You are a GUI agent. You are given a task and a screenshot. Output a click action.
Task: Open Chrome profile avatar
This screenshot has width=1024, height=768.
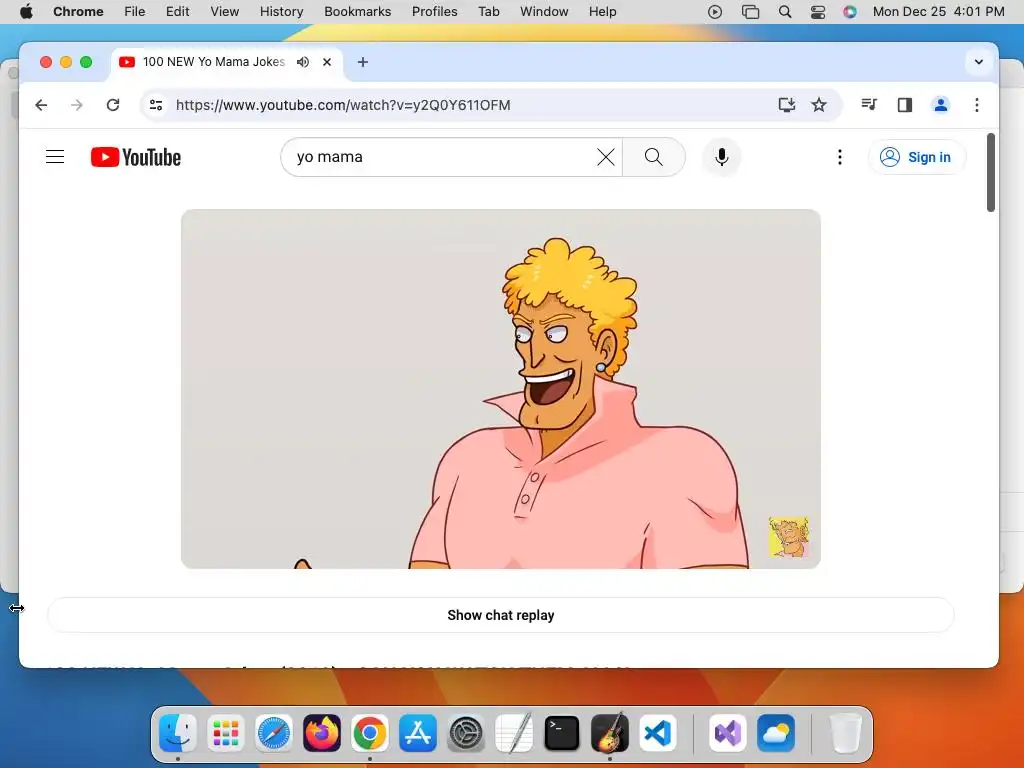click(940, 104)
